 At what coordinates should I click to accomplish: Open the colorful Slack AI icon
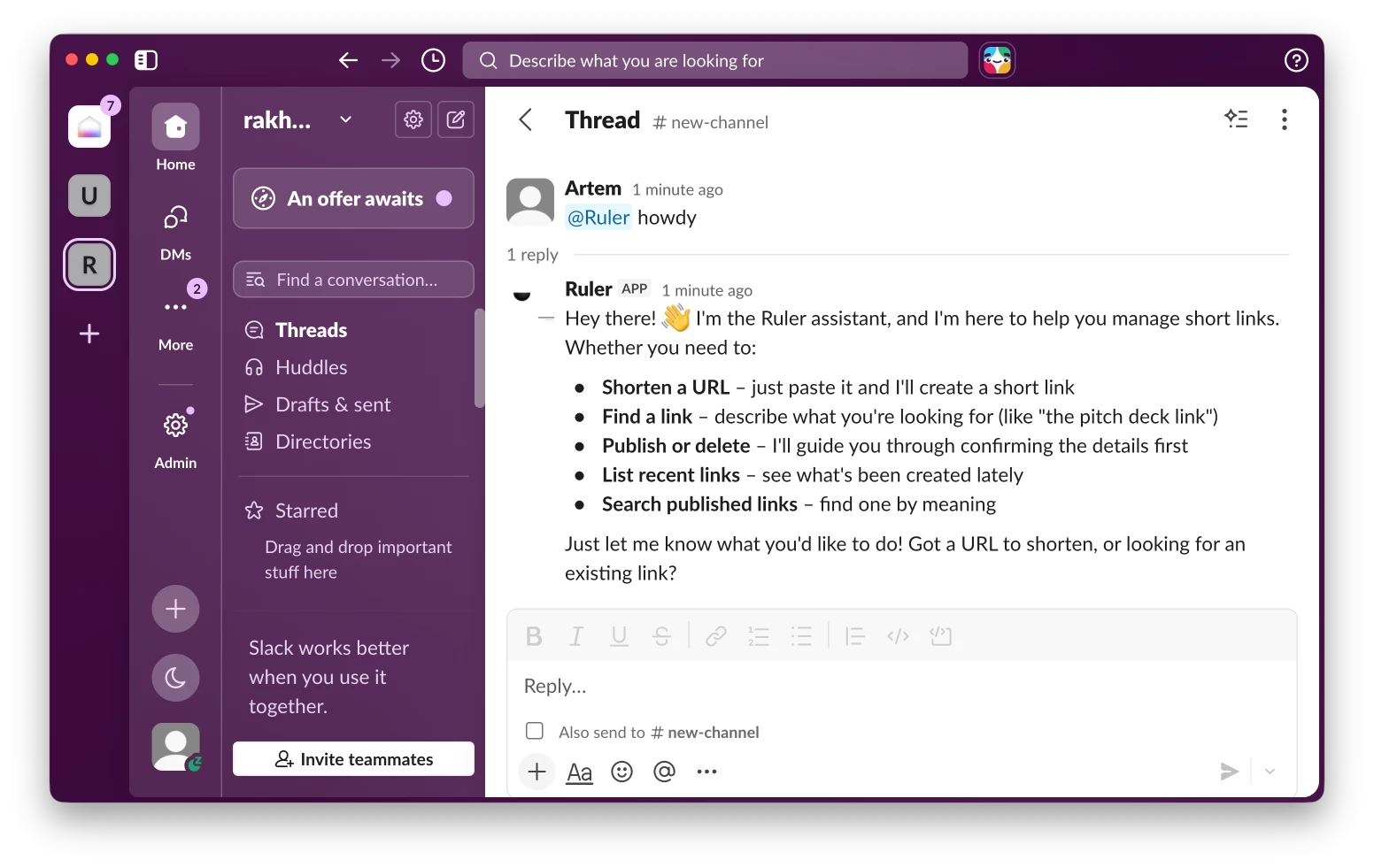click(997, 60)
